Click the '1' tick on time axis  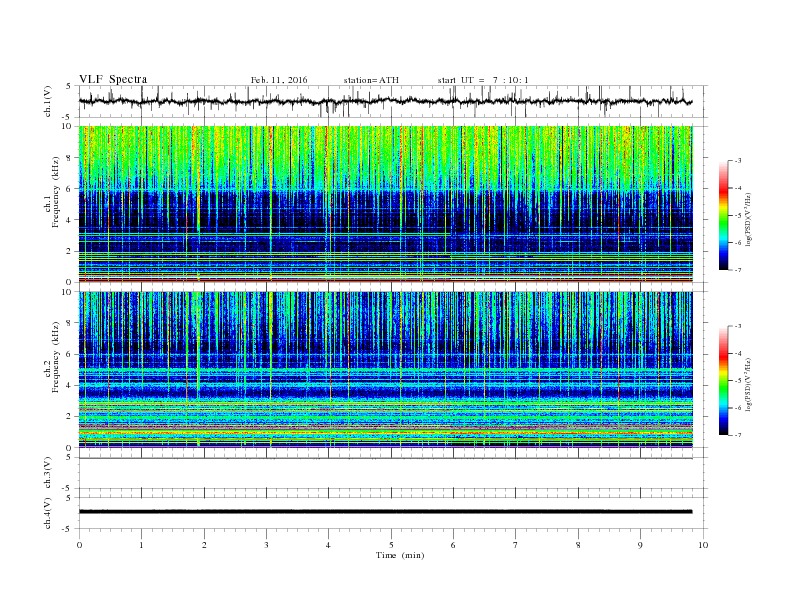point(141,545)
